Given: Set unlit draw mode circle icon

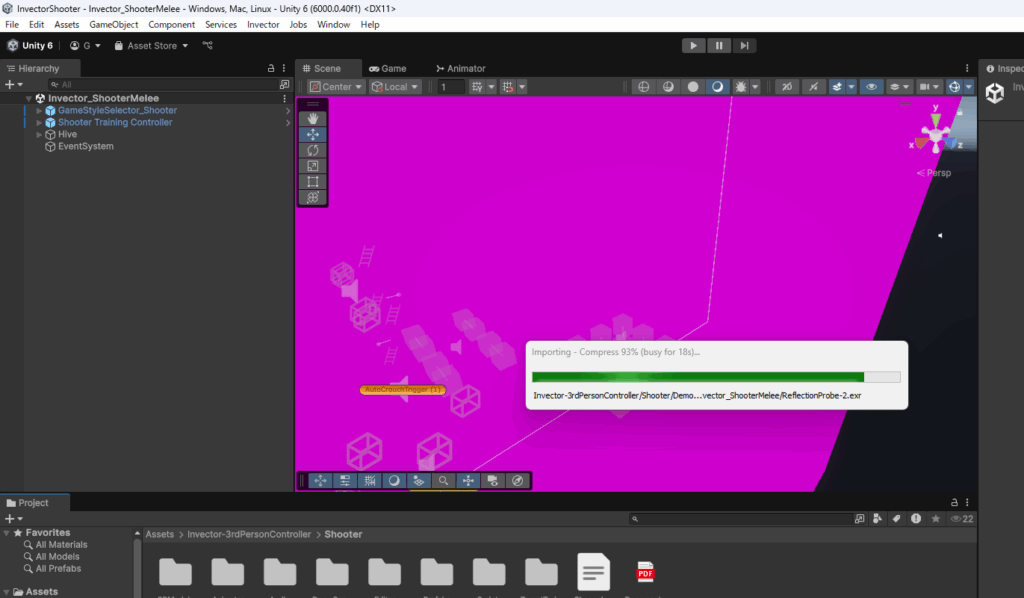Looking at the screenshot, I should click(693, 87).
